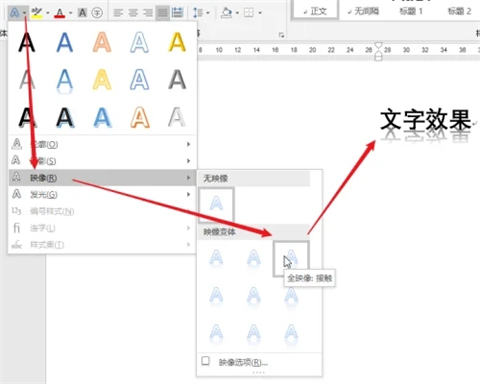Click the Text Effects A icon in toolbar
480x384 pixels.
click(x=14, y=13)
